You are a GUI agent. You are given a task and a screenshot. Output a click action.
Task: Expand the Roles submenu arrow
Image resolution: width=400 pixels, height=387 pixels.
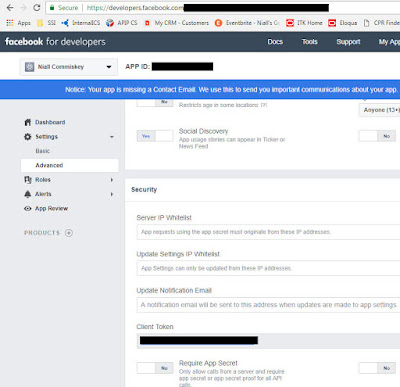click(112, 180)
